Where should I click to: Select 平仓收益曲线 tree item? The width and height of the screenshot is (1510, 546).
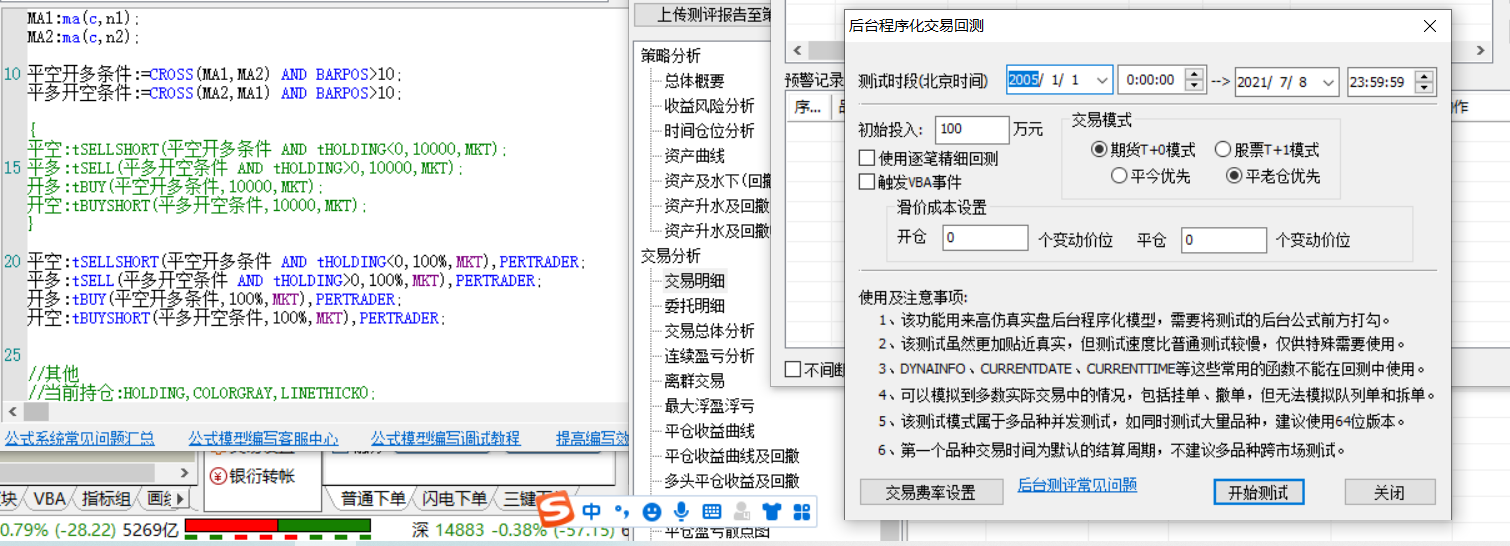[x=709, y=431]
